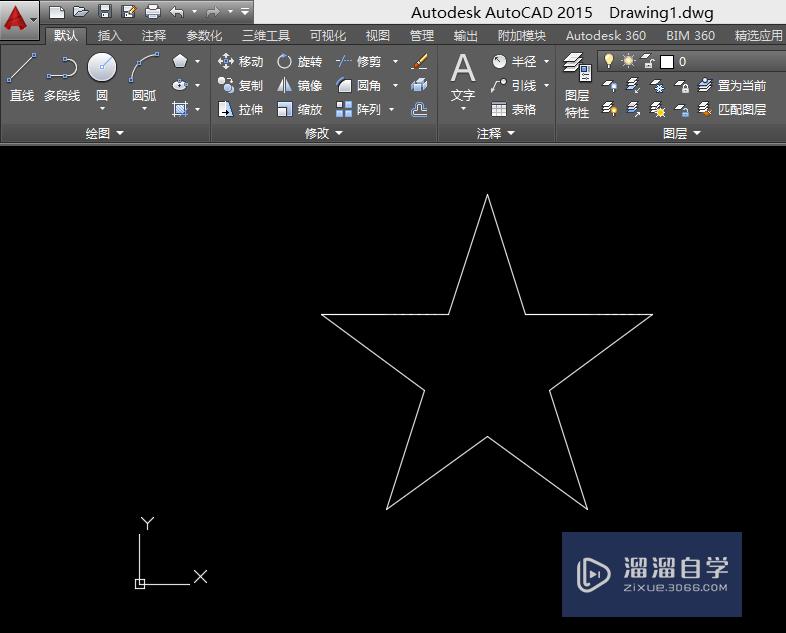This screenshot has height=633, width=786.
Task: Toggle layer 0 freeze sun icon
Action: click(628, 61)
